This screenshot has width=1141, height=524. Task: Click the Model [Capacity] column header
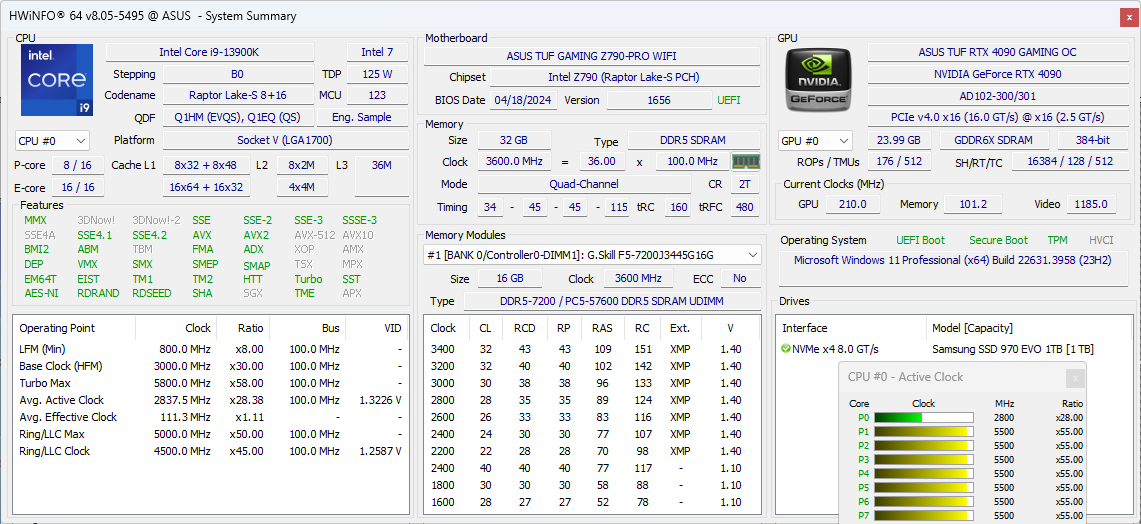coord(972,328)
